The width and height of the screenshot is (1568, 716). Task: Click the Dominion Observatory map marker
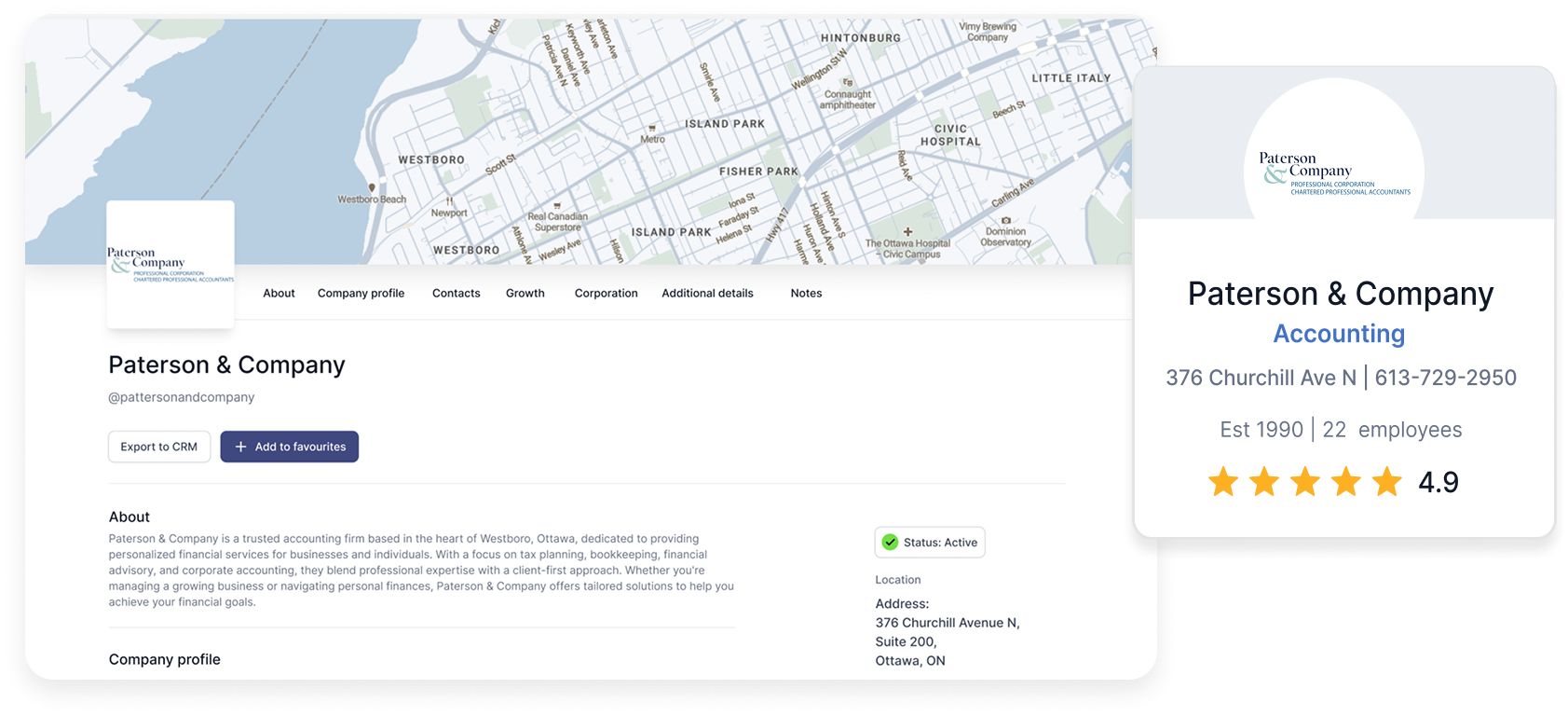click(1005, 220)
